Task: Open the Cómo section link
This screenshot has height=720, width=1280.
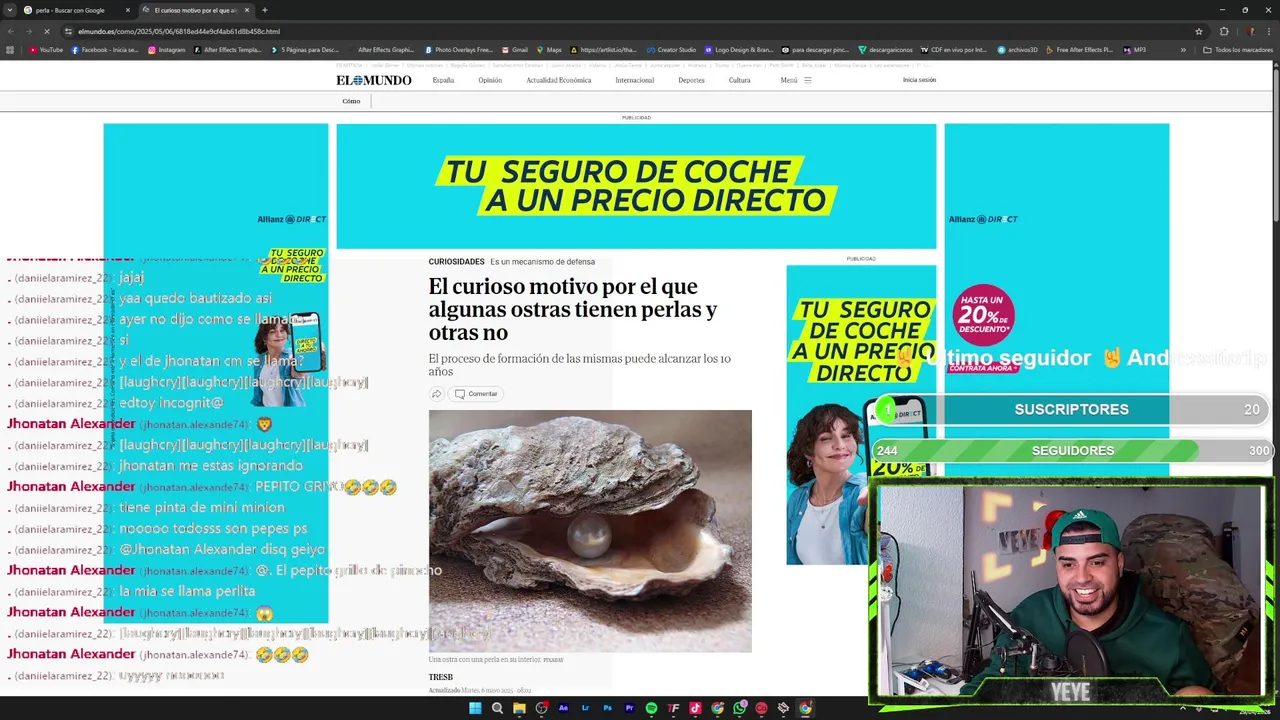Action: [x=351, y=101]
